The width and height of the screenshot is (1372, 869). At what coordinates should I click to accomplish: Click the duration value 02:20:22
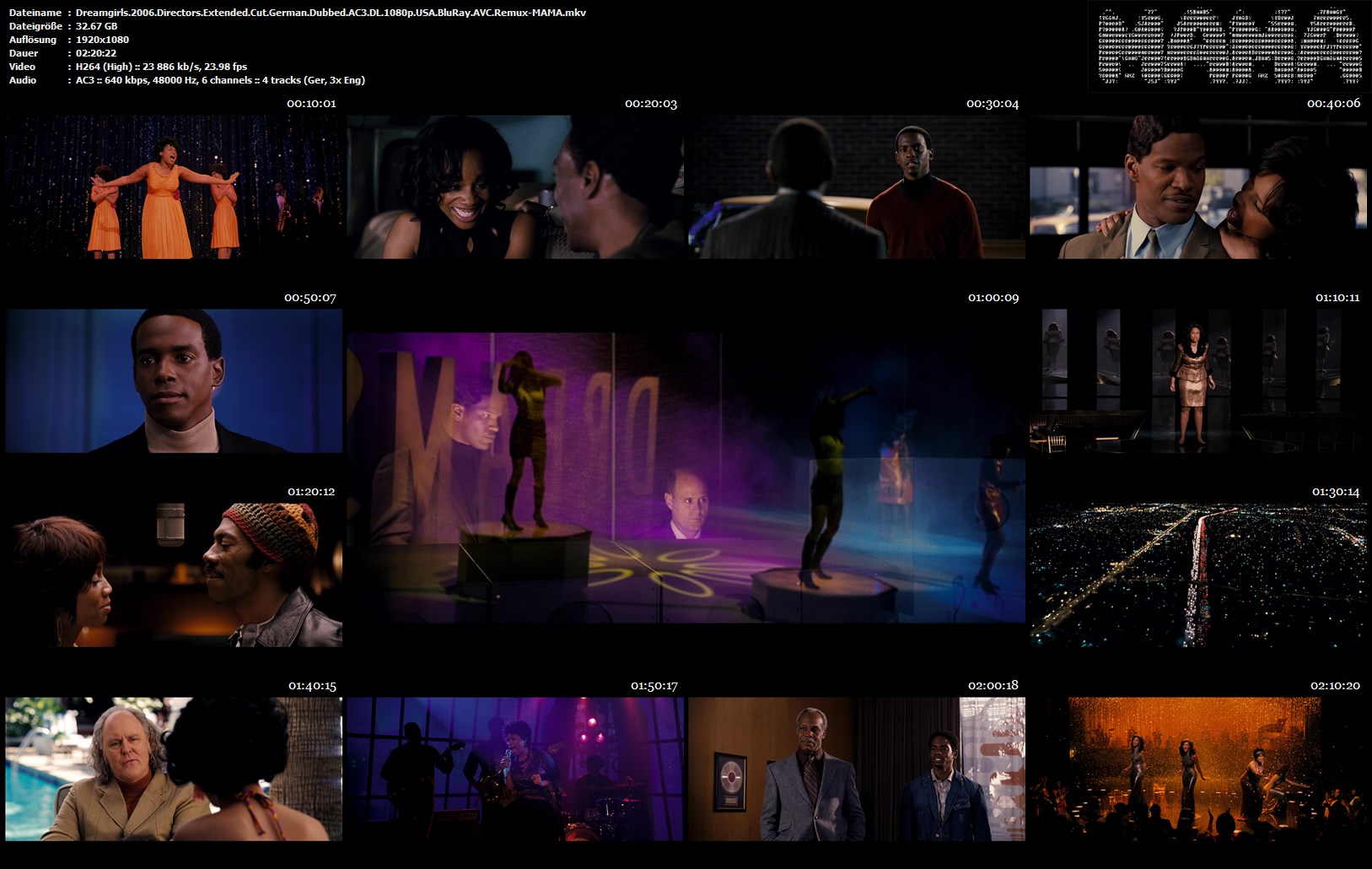pos(96,53)
